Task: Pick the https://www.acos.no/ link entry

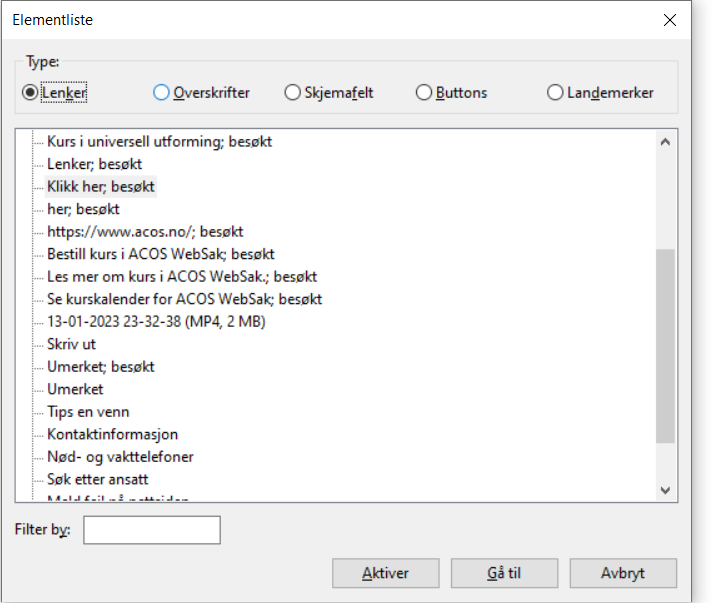Action: (145, 231)
